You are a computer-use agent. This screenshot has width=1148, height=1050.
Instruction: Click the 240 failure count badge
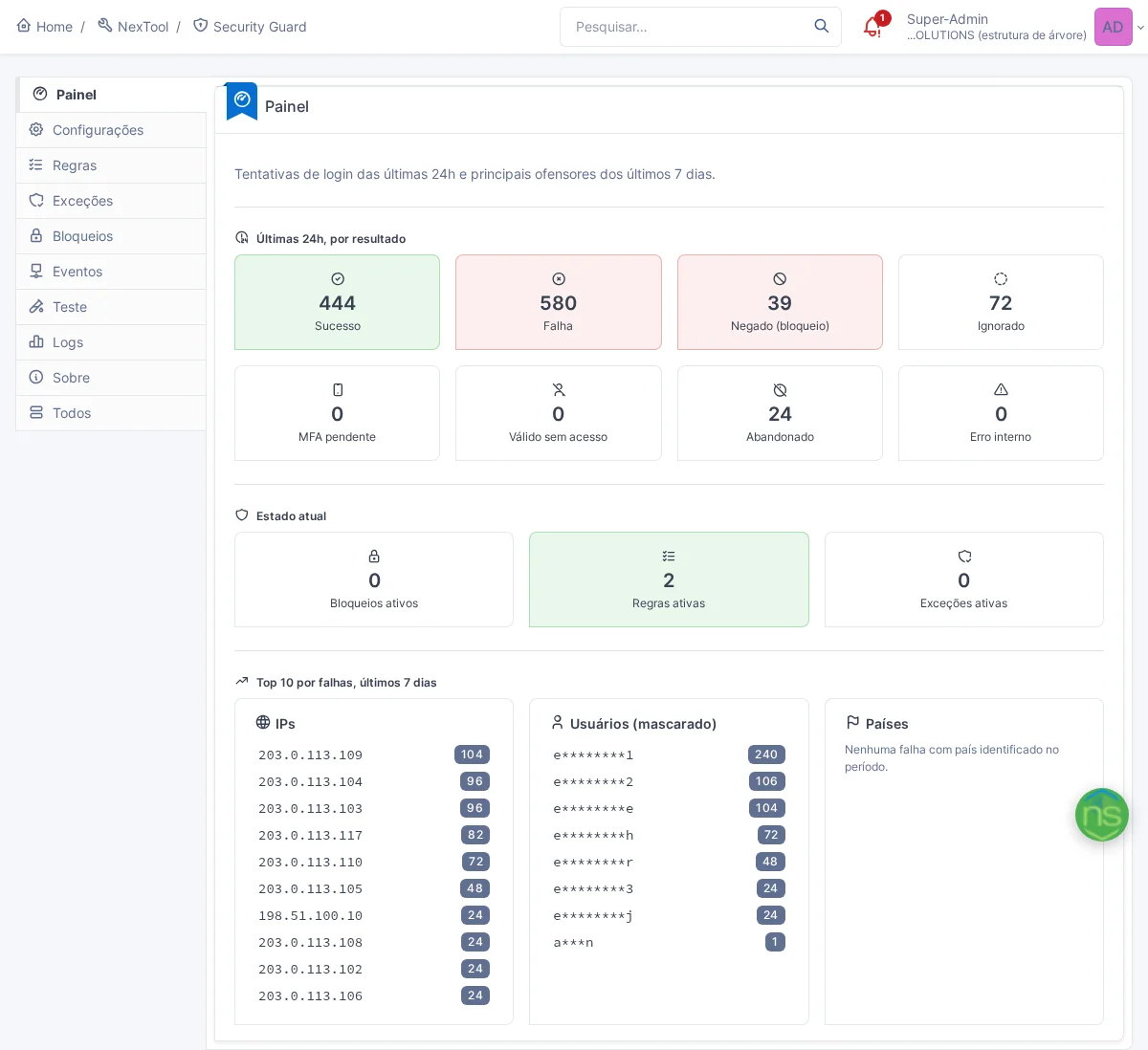[x=766, y=755]
